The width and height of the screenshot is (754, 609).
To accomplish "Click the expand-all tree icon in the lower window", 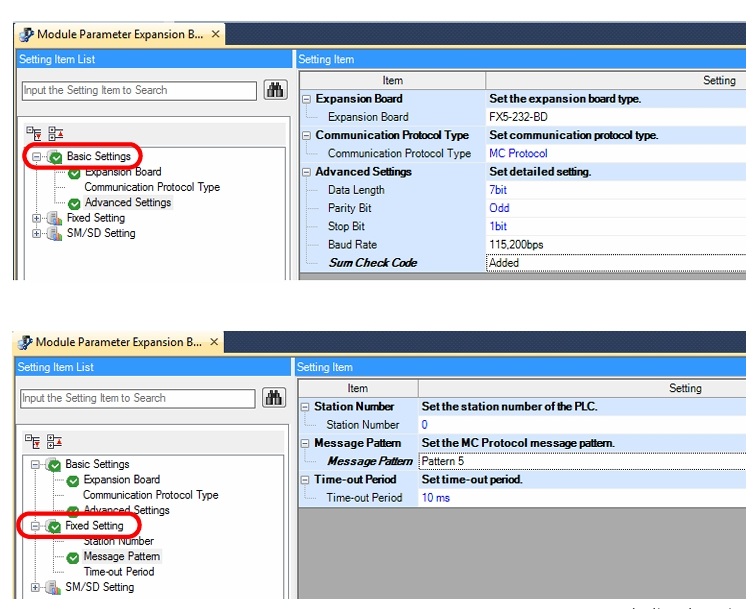I will click(32, 440).
